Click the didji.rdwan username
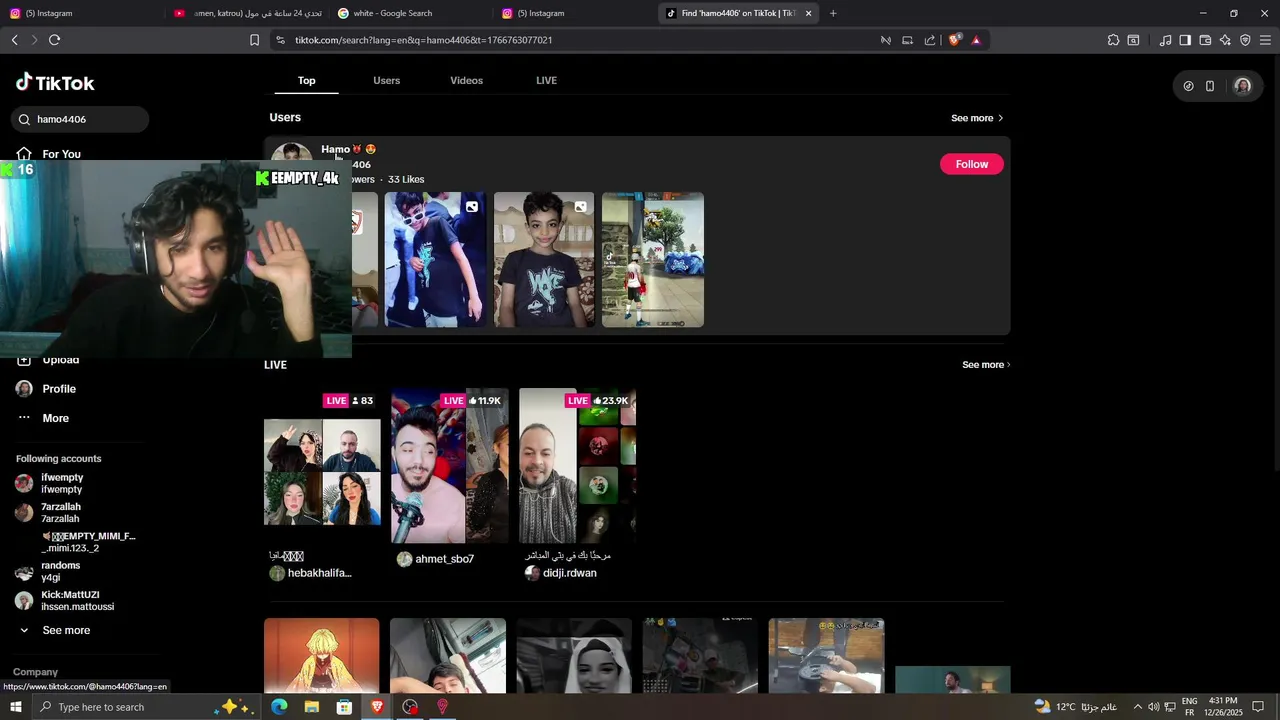 569,573
